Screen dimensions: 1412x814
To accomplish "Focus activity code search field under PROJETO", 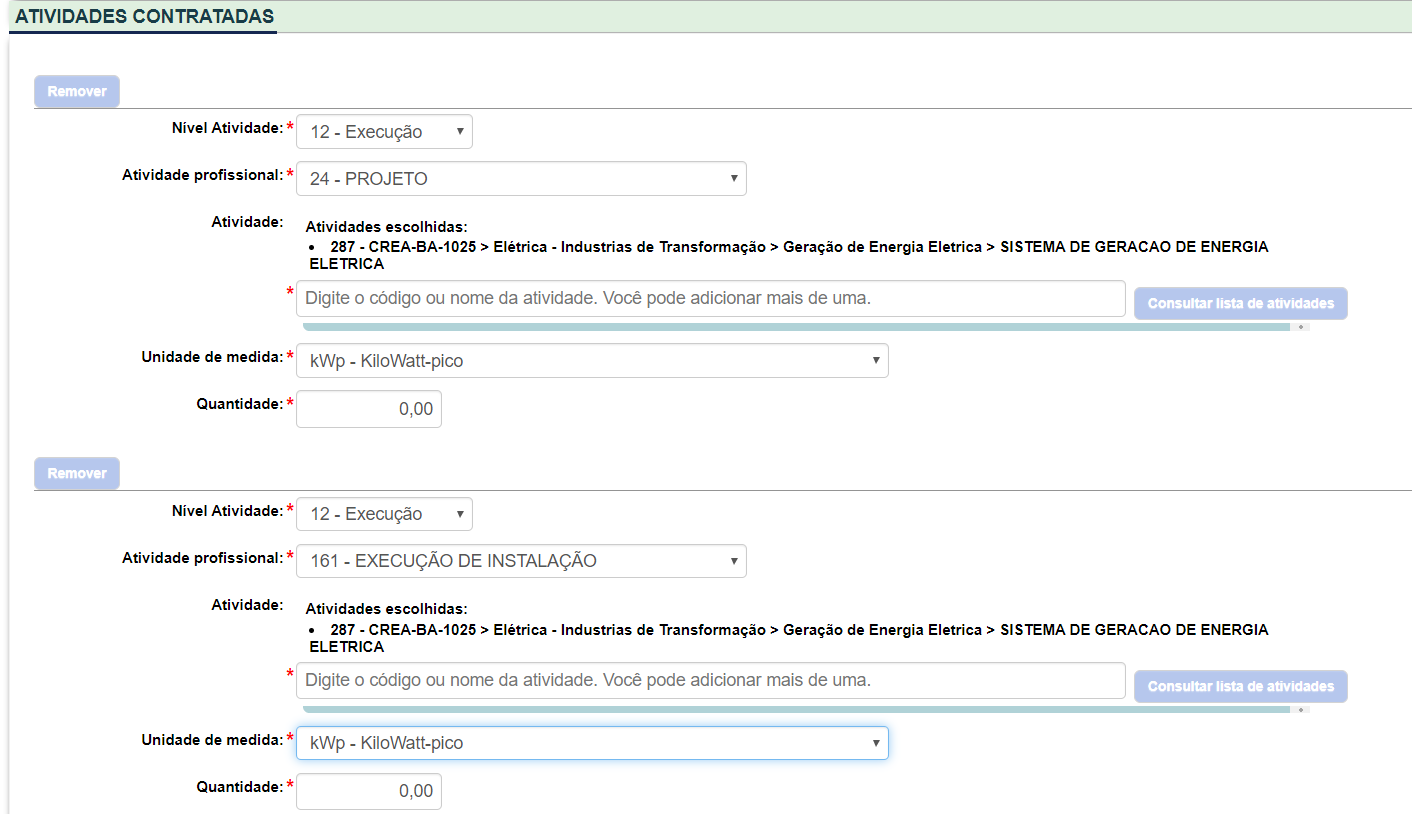I will pyautogui.click(x=710, y=298).
